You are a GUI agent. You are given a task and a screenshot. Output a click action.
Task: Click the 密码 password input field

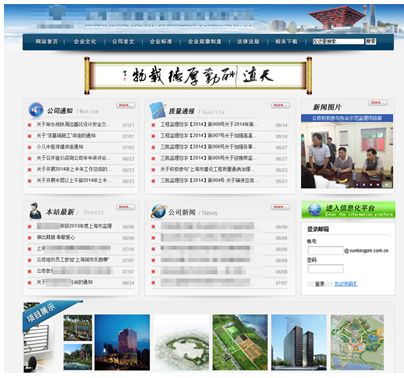(x=326, y=269)
